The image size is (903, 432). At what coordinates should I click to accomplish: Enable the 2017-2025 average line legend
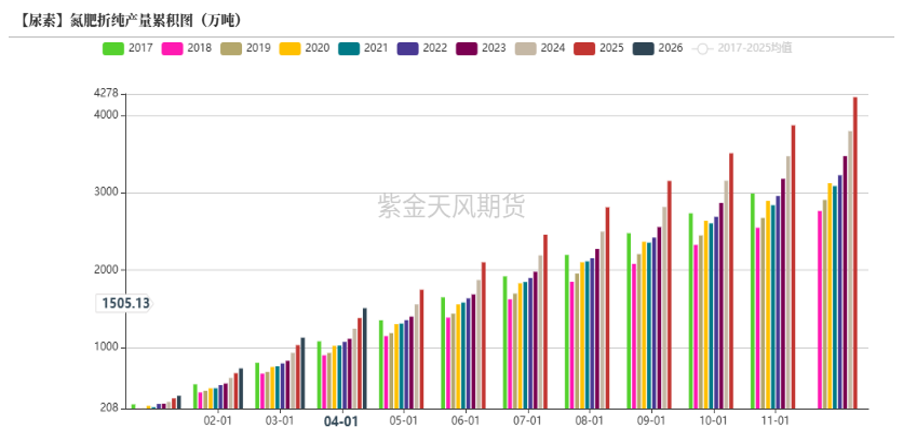742,48
